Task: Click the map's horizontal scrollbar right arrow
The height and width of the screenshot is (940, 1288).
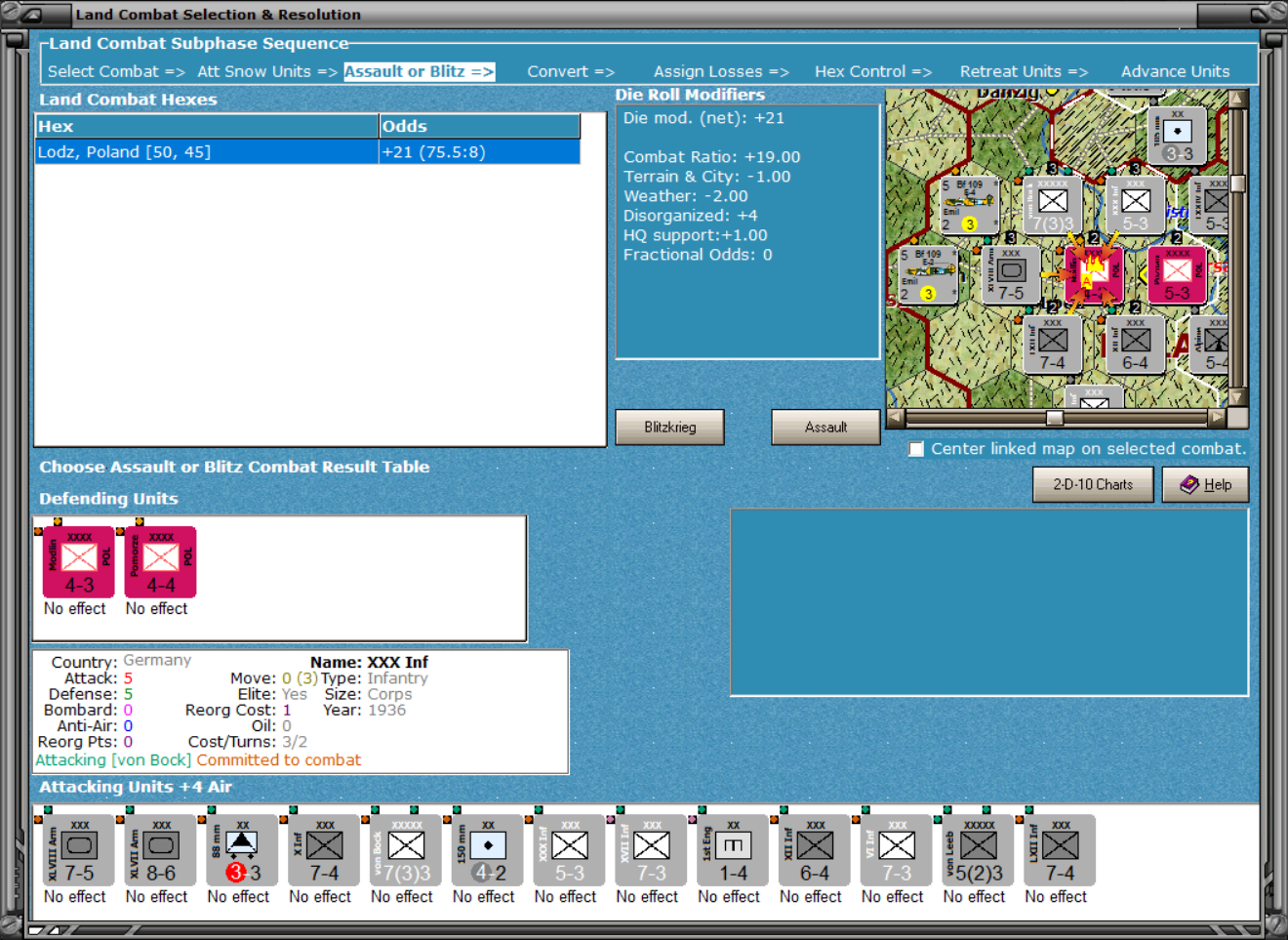Action: click(1217, 418)
